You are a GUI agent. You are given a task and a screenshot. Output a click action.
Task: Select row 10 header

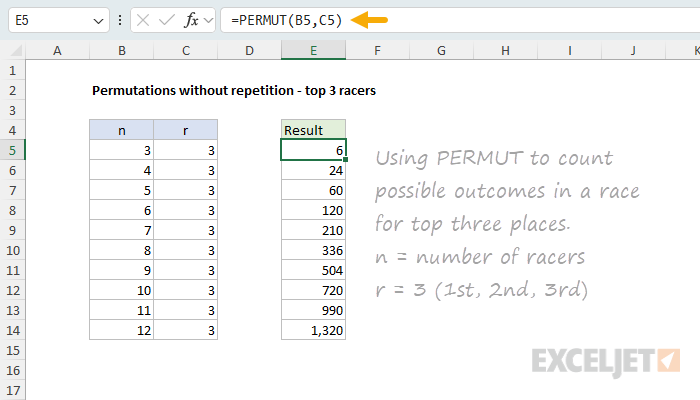[x=12, y=250]
